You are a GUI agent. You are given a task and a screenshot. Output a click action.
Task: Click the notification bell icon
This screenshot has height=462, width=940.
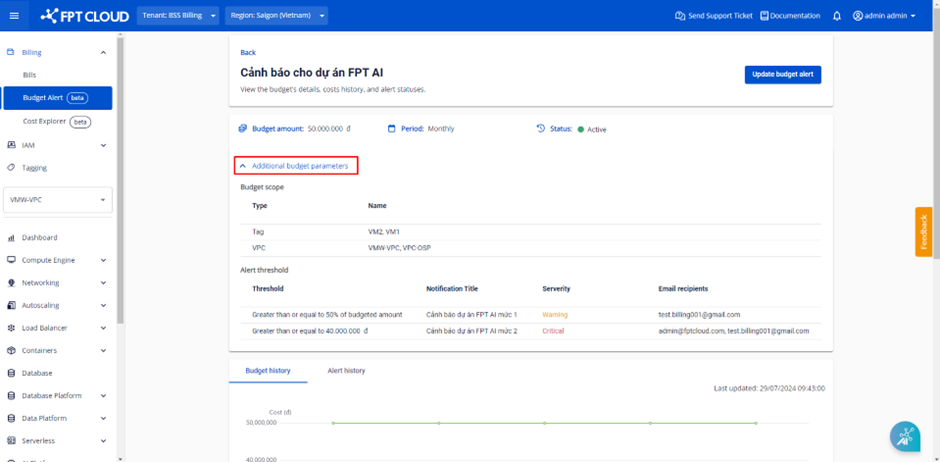(837, 16)
